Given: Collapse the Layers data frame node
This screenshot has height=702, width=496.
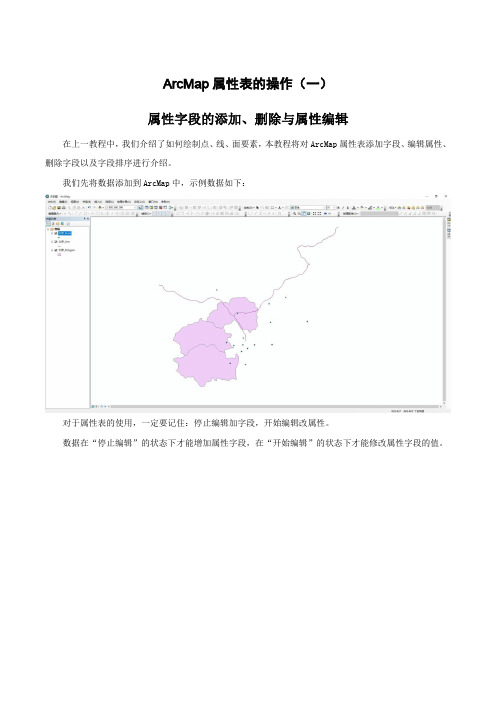Looking at the screenshot, I should 48,229.
